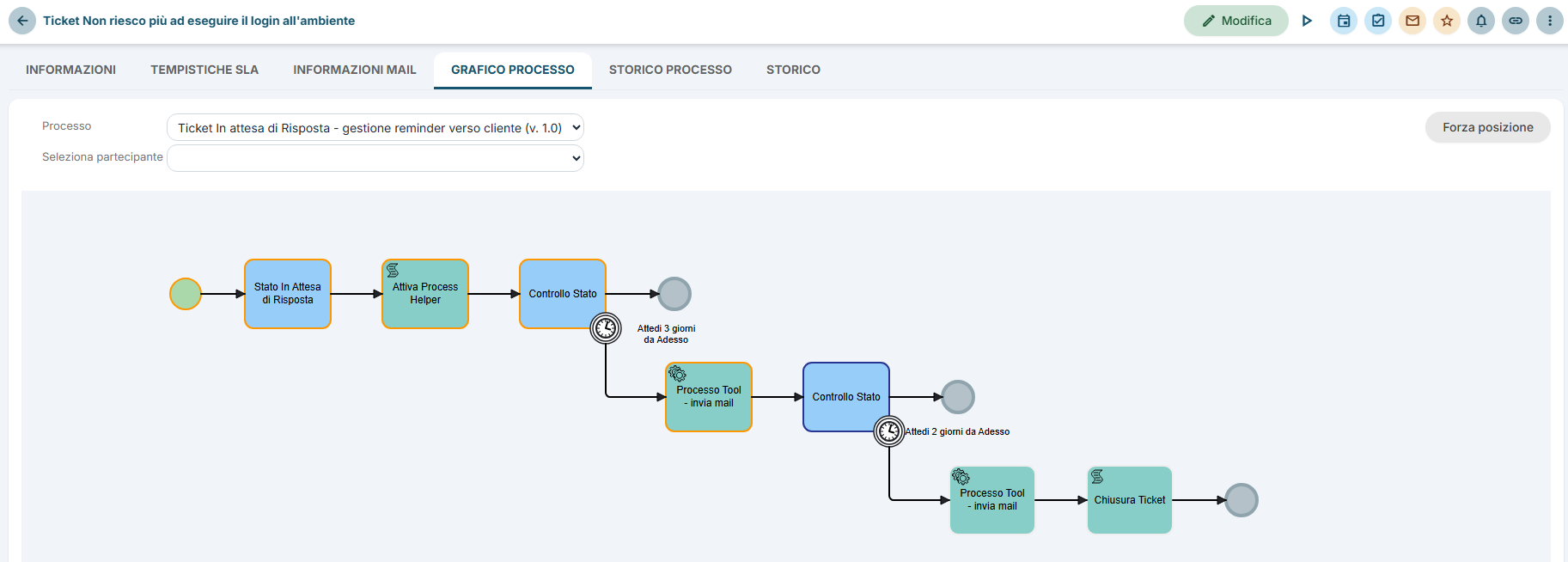Screen dimensions: 1568x562
Task: Click the play icon next to Modifica
Action: pyautogui.click(x=1307, y=21)
